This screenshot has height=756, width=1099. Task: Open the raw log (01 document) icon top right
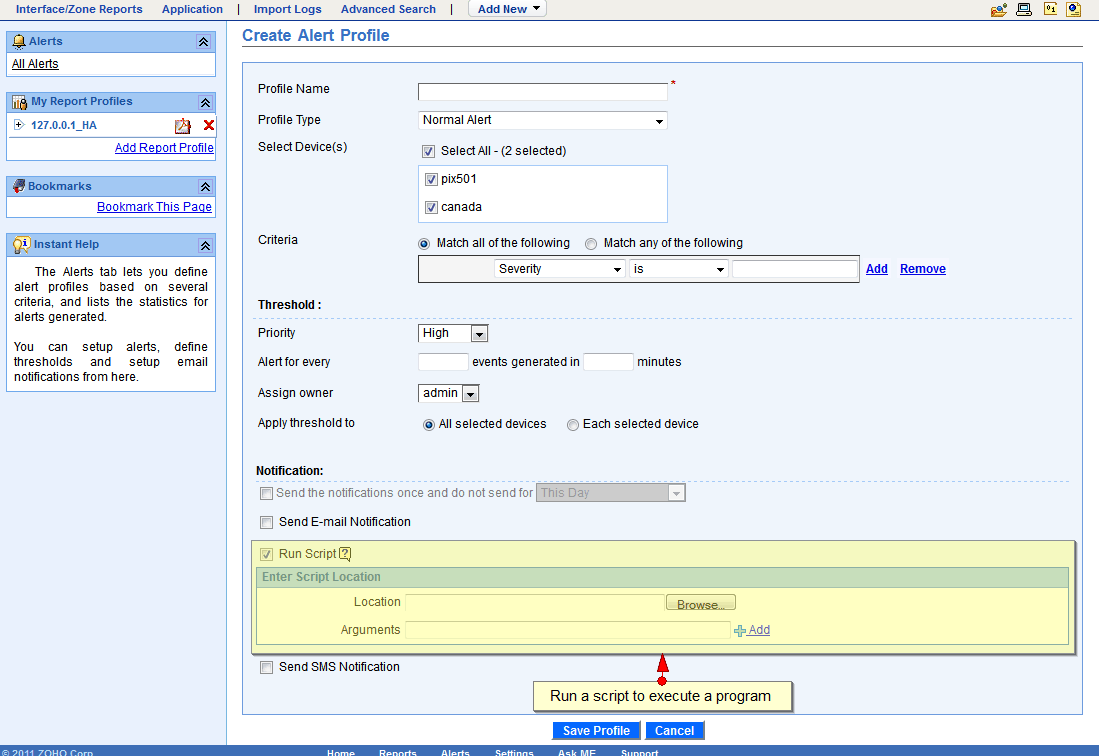coord(1050,9)
